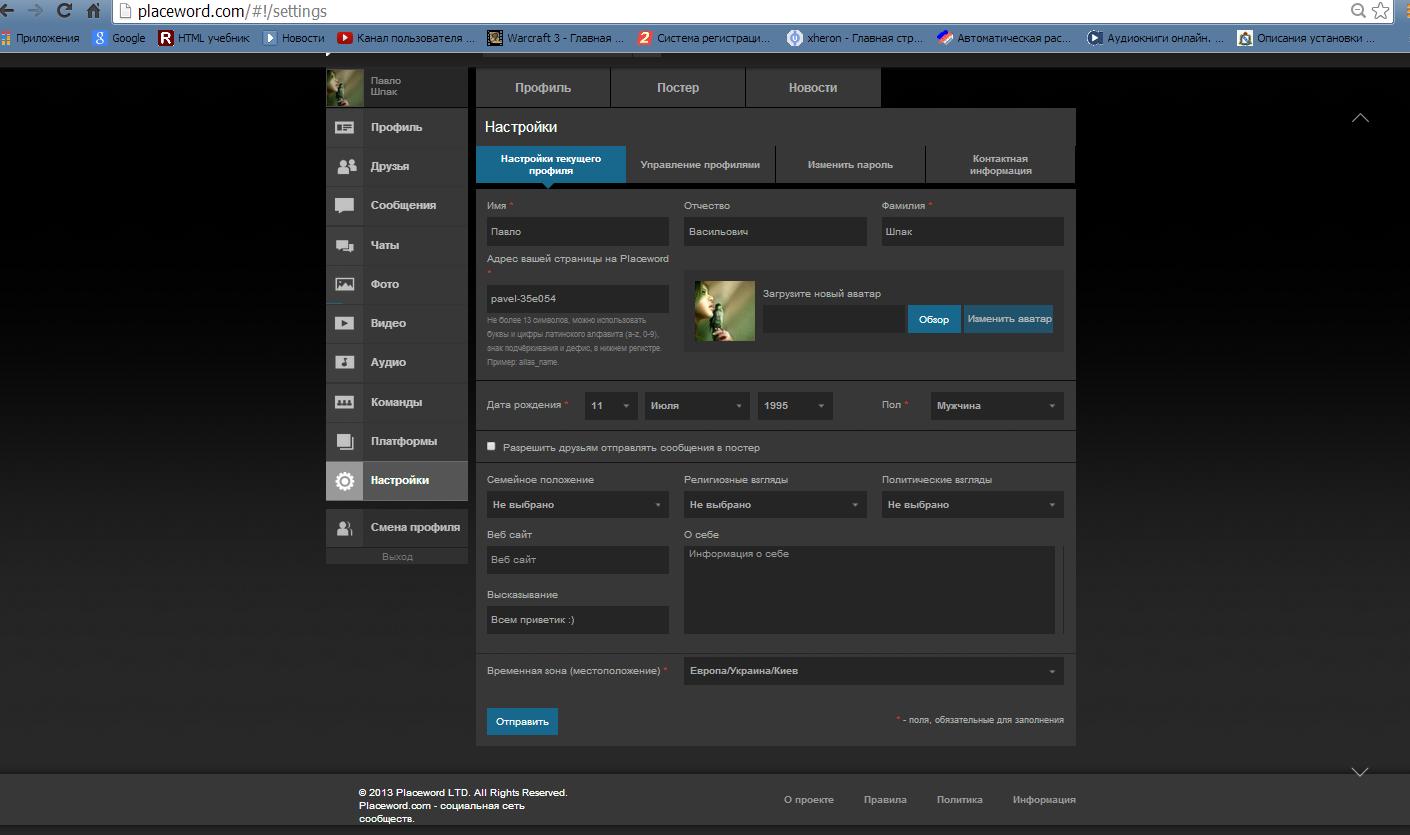
Task: Open the birth year dropdown 1995
Action: pyautogui.click(x=795, y=406)
